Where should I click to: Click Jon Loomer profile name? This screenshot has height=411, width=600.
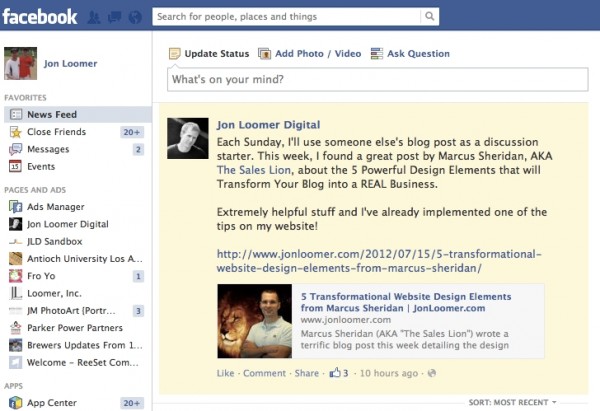tap(70, 64)
